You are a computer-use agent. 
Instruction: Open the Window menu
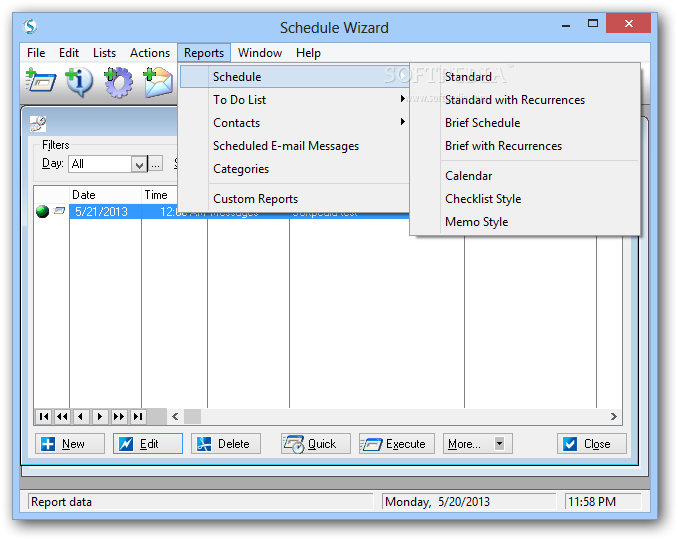260,53
